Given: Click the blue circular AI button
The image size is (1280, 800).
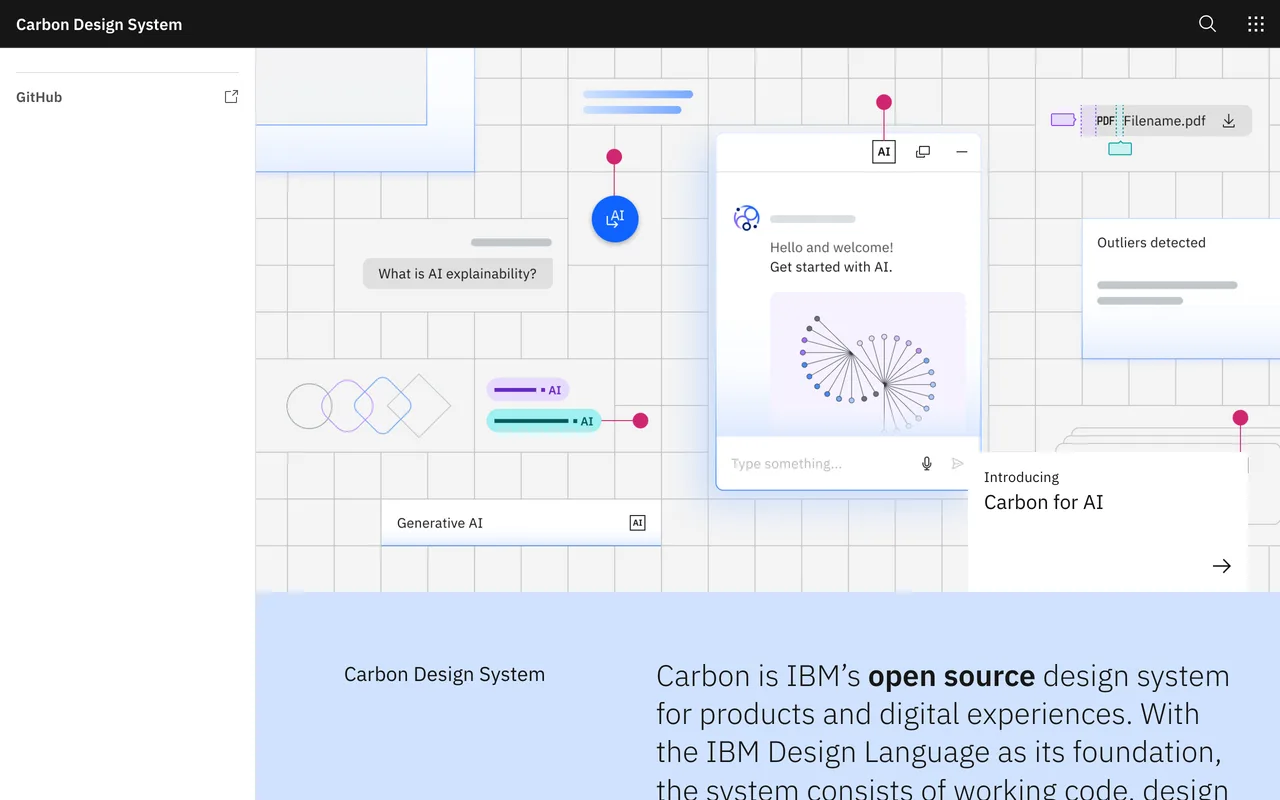Looking at the screenshot, I should (x=615, y=219).
